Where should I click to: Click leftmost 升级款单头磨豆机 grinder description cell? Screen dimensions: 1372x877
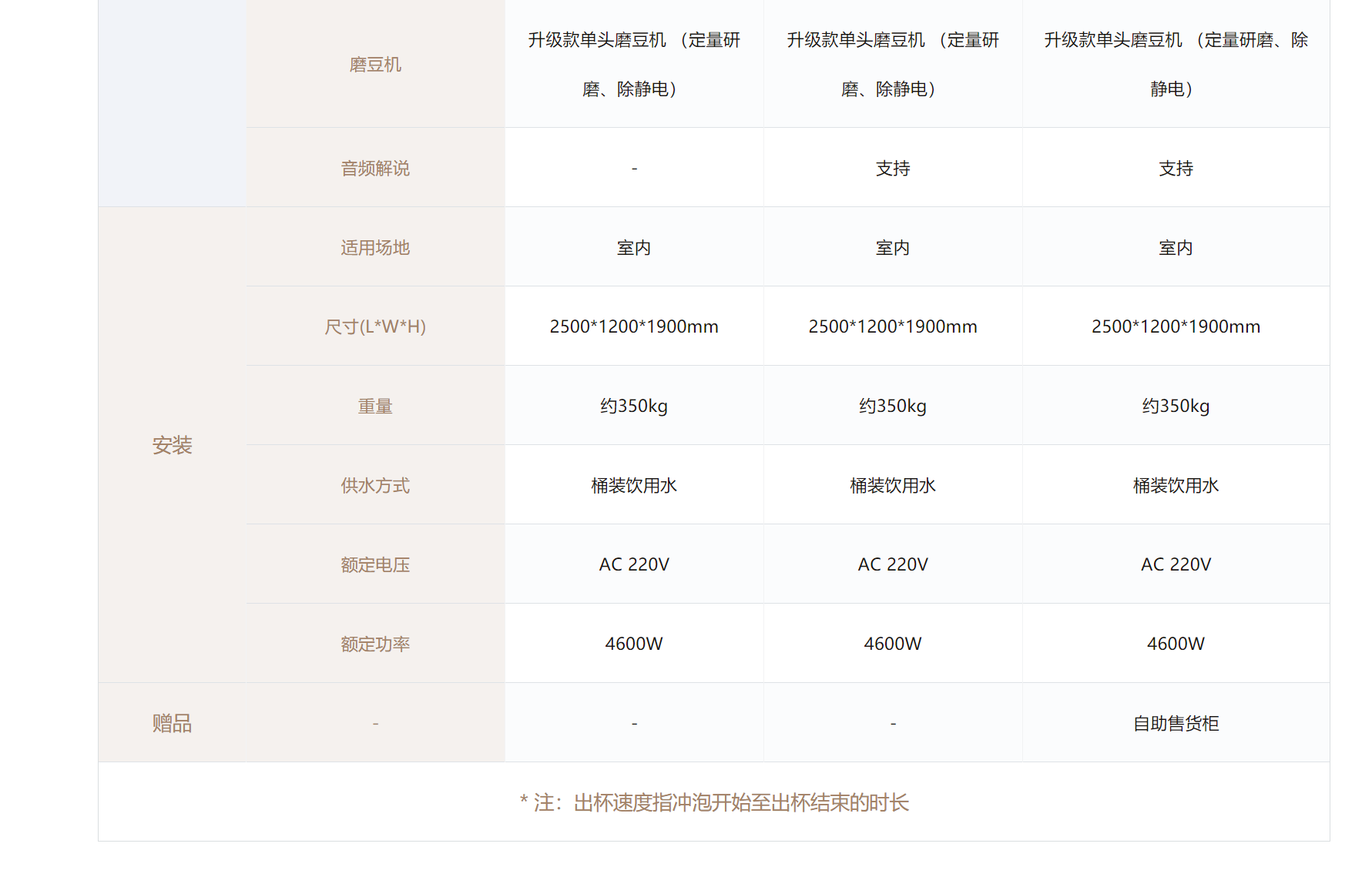tap(634, 65)
